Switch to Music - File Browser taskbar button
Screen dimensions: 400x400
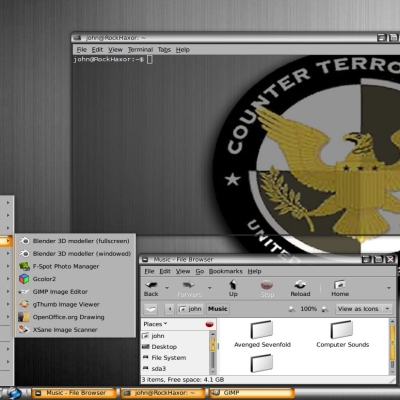click(x=74, y=393)
